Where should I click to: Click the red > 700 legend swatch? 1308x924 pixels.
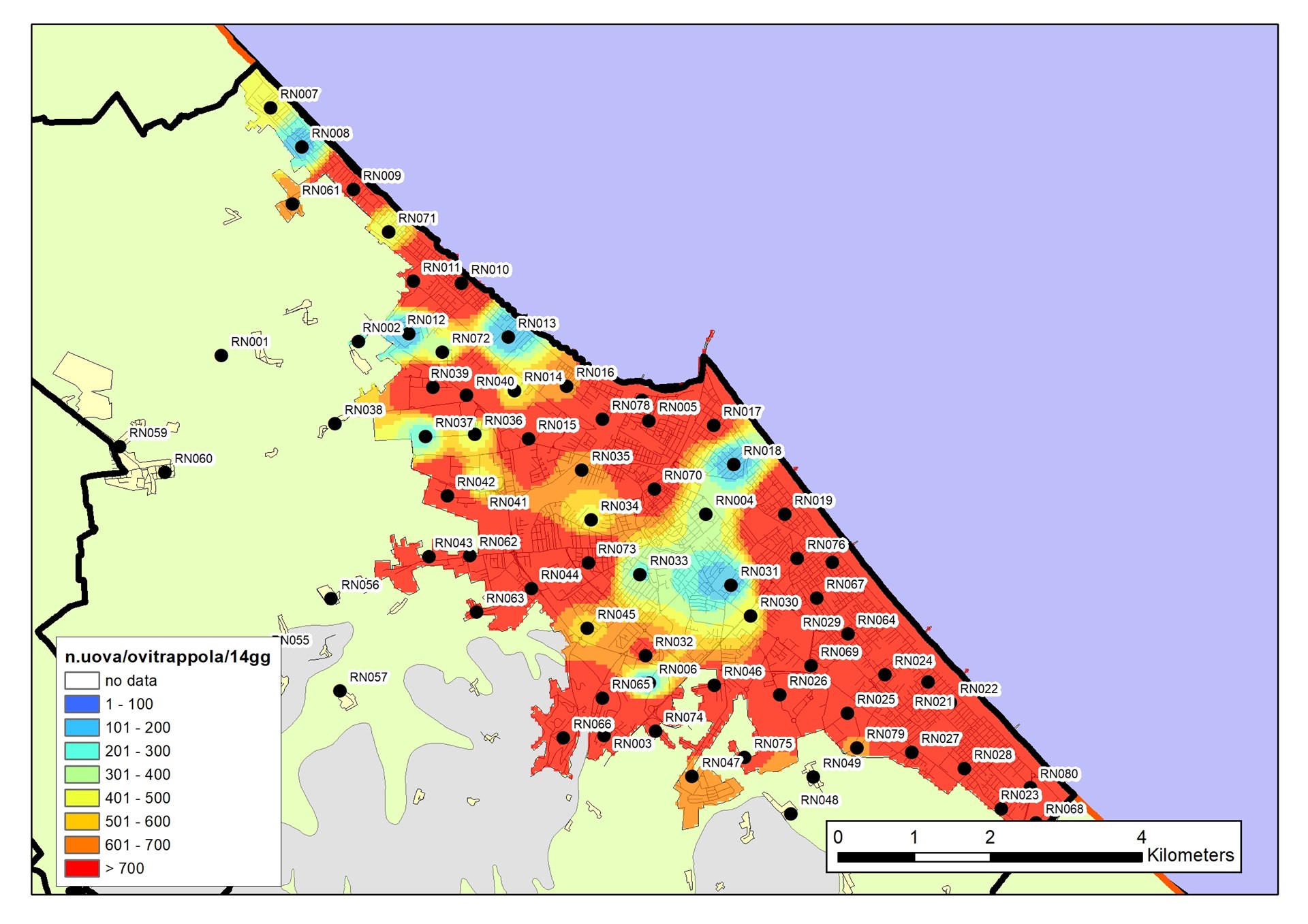pos(82,868)
